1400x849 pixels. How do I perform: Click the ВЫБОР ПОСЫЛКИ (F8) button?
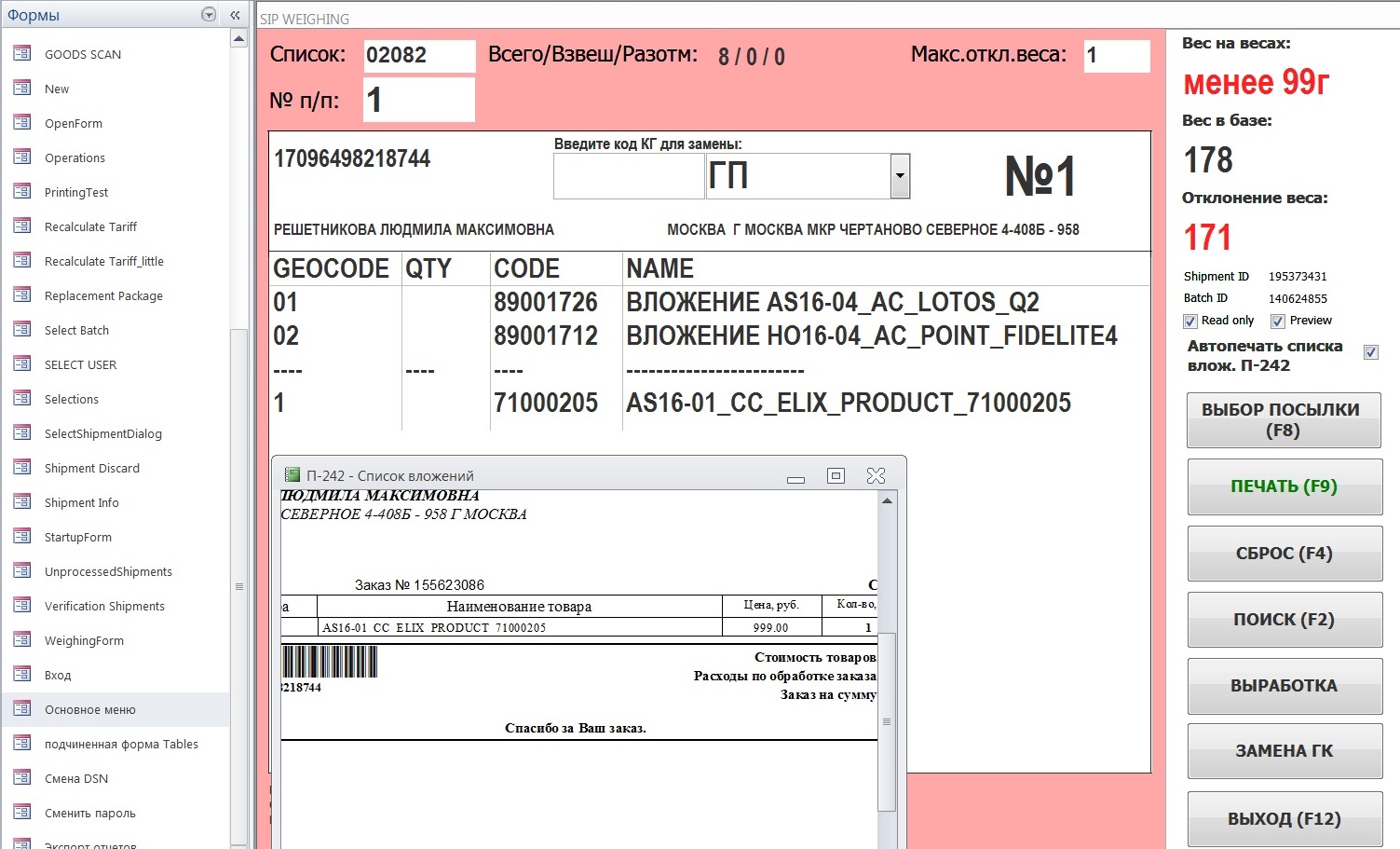click(x=1284, y=420)
